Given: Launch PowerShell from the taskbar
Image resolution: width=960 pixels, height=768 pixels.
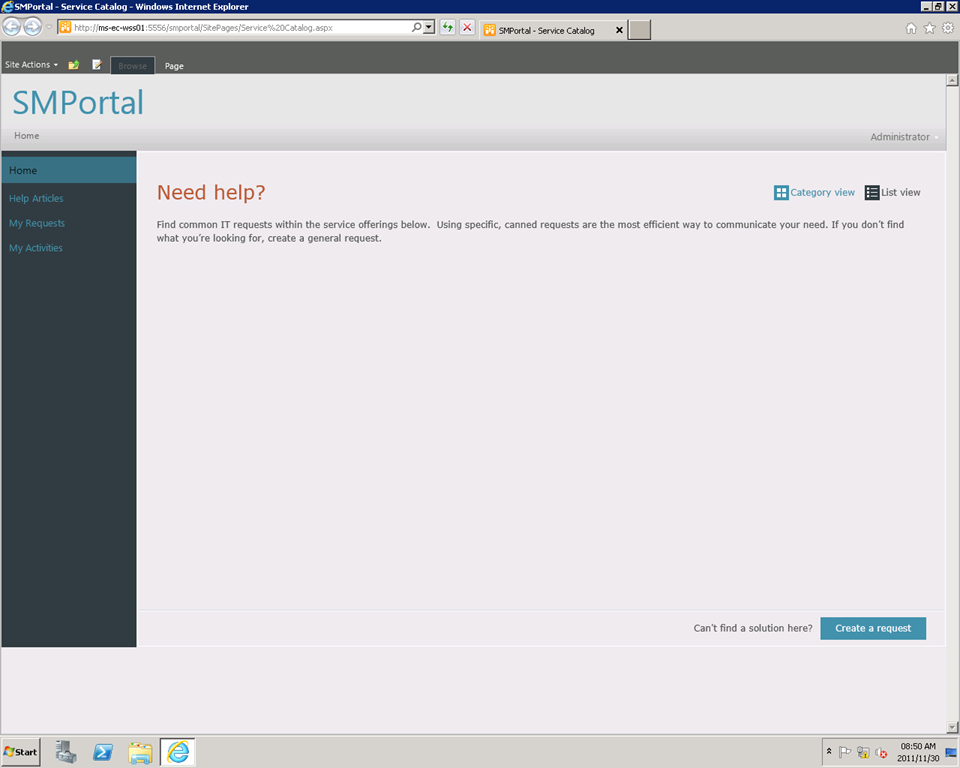Looking at the screenshot, I should coord(103,752).
